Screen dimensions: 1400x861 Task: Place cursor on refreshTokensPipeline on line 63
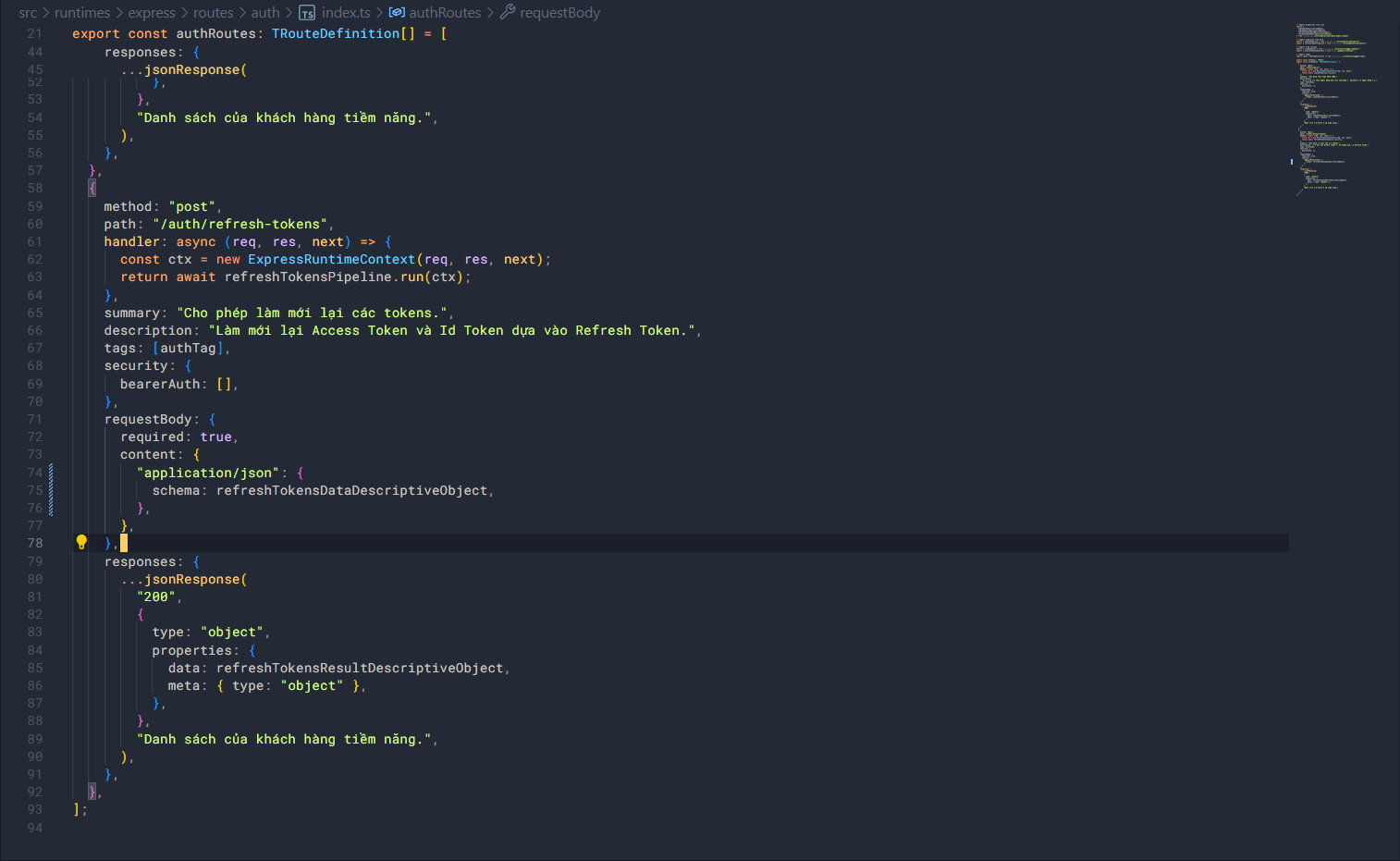tap(307, 277)
